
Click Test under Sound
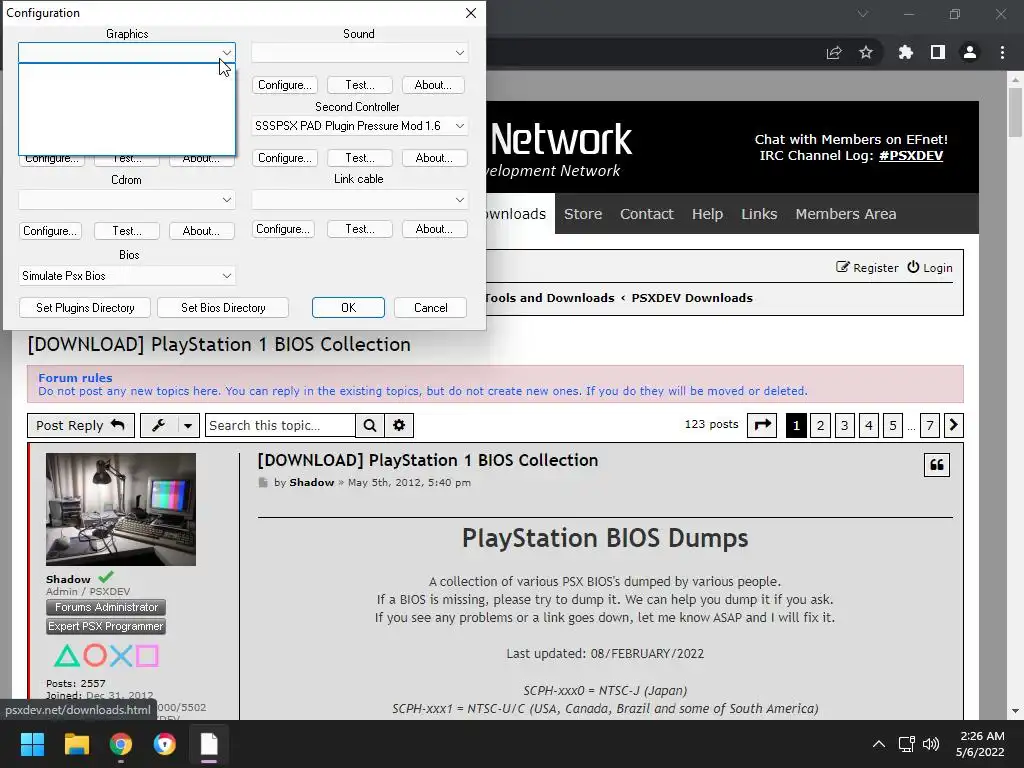(360, 85)
